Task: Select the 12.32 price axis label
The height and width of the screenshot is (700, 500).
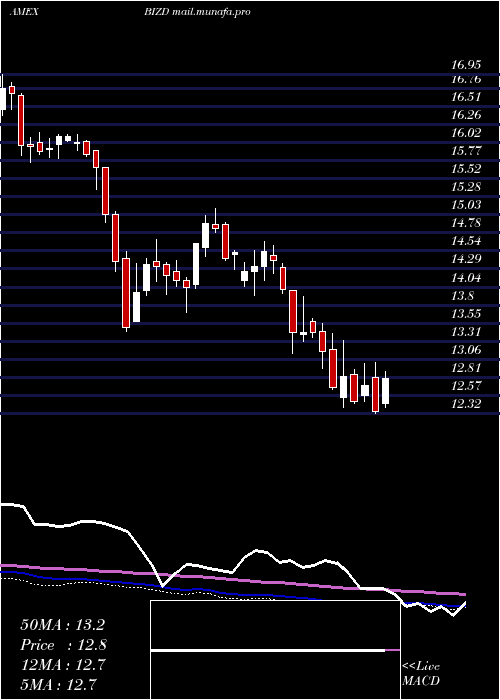Action: coord(466,404)
